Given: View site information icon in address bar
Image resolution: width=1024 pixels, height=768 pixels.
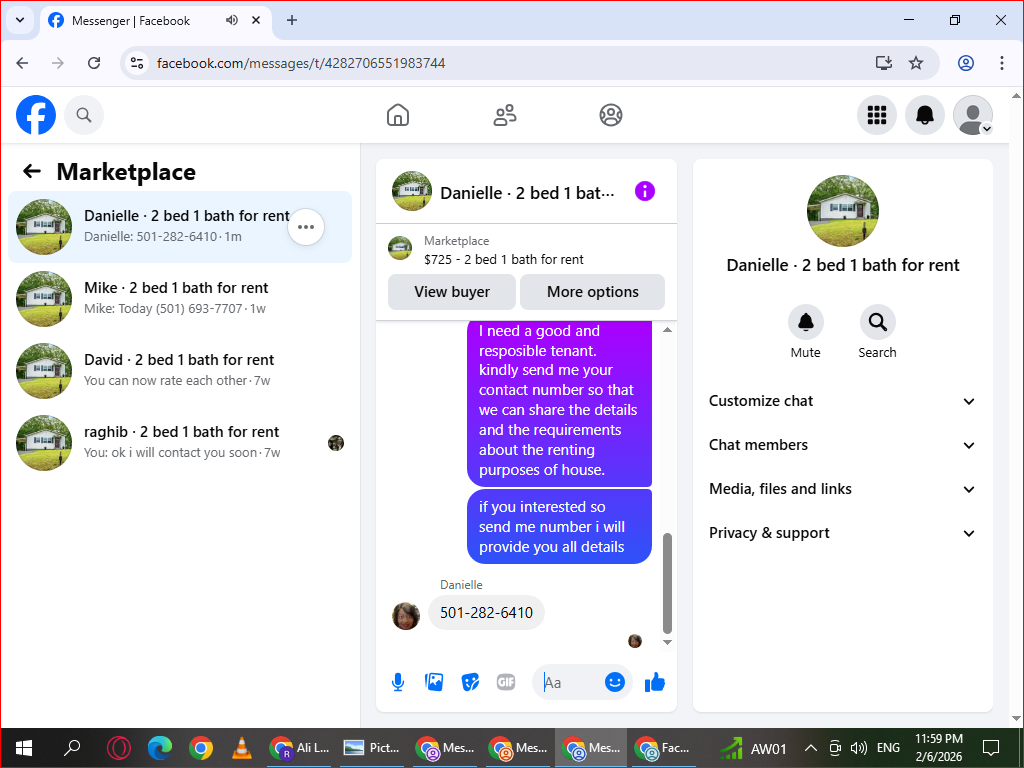Looking at the screenshot, I should 137,63.
